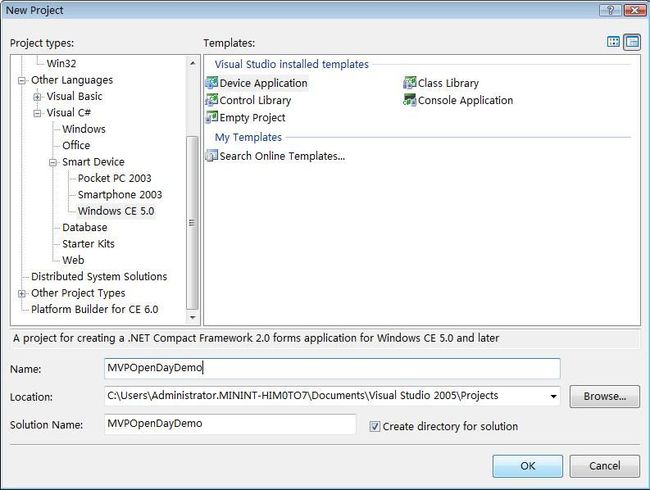Viewport: 650px width, 490px height.
Task: Click the Visual Basic label
Action: tap(74, 96)
